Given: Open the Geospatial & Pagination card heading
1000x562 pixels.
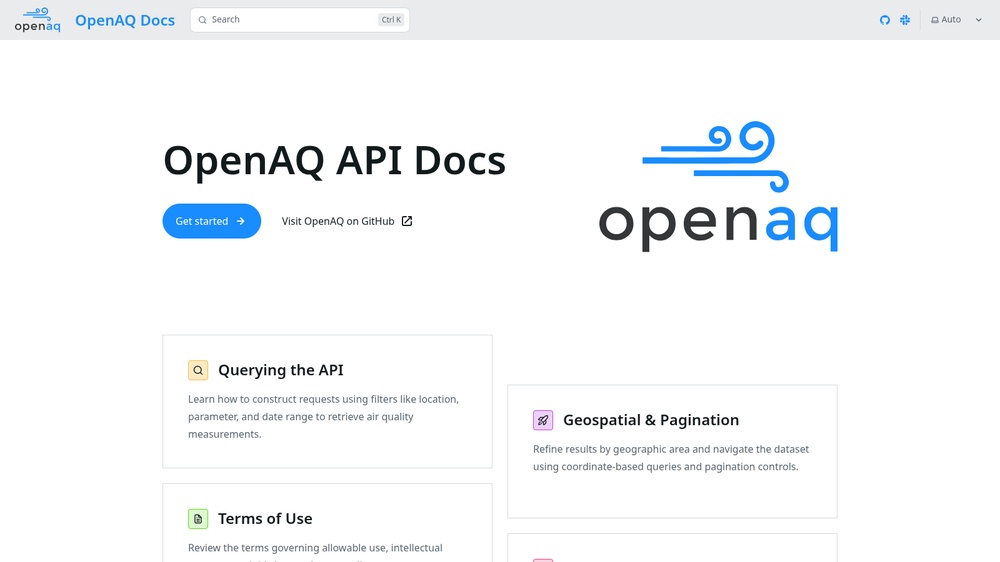Looking at the screenshot, I should click(x=651, y=420).
